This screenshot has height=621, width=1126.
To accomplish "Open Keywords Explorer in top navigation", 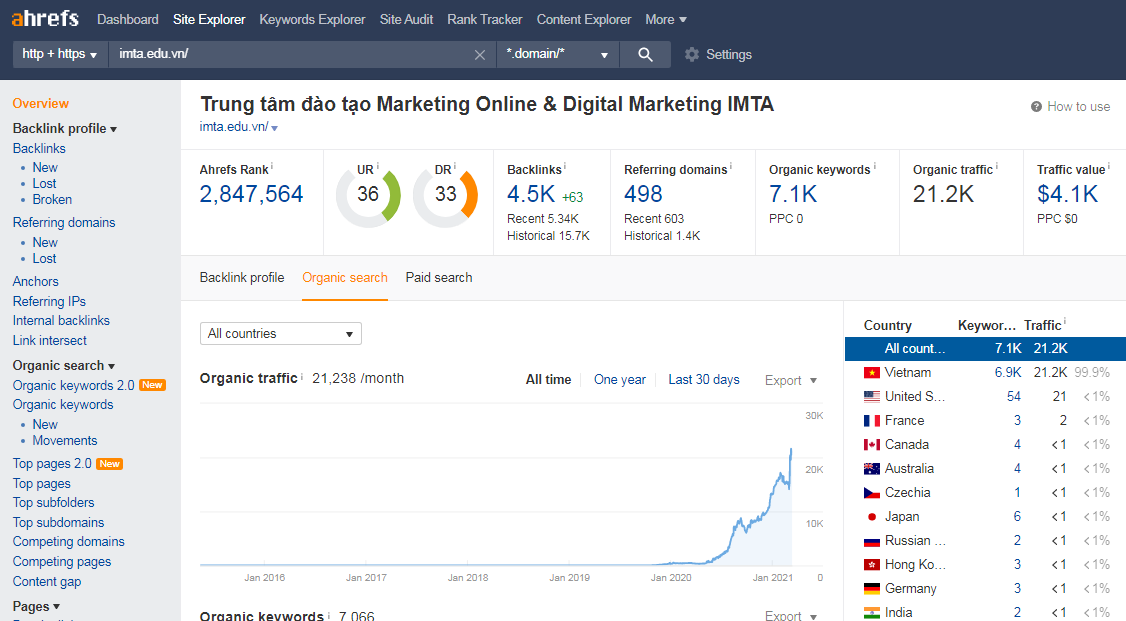I will tap(312, 19).
